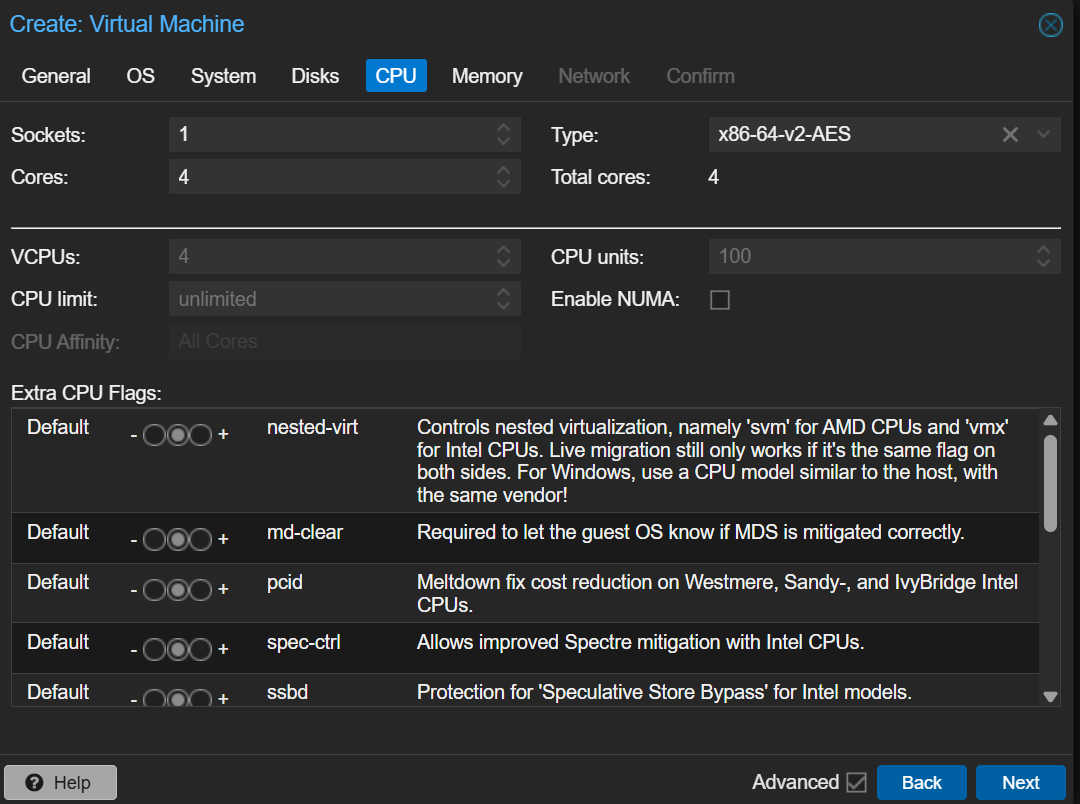Image resolution: width=1080 pixels, height=804 pixels.
Task: Open the CPU Type dropdown arrow
Action: (1044, 135)
